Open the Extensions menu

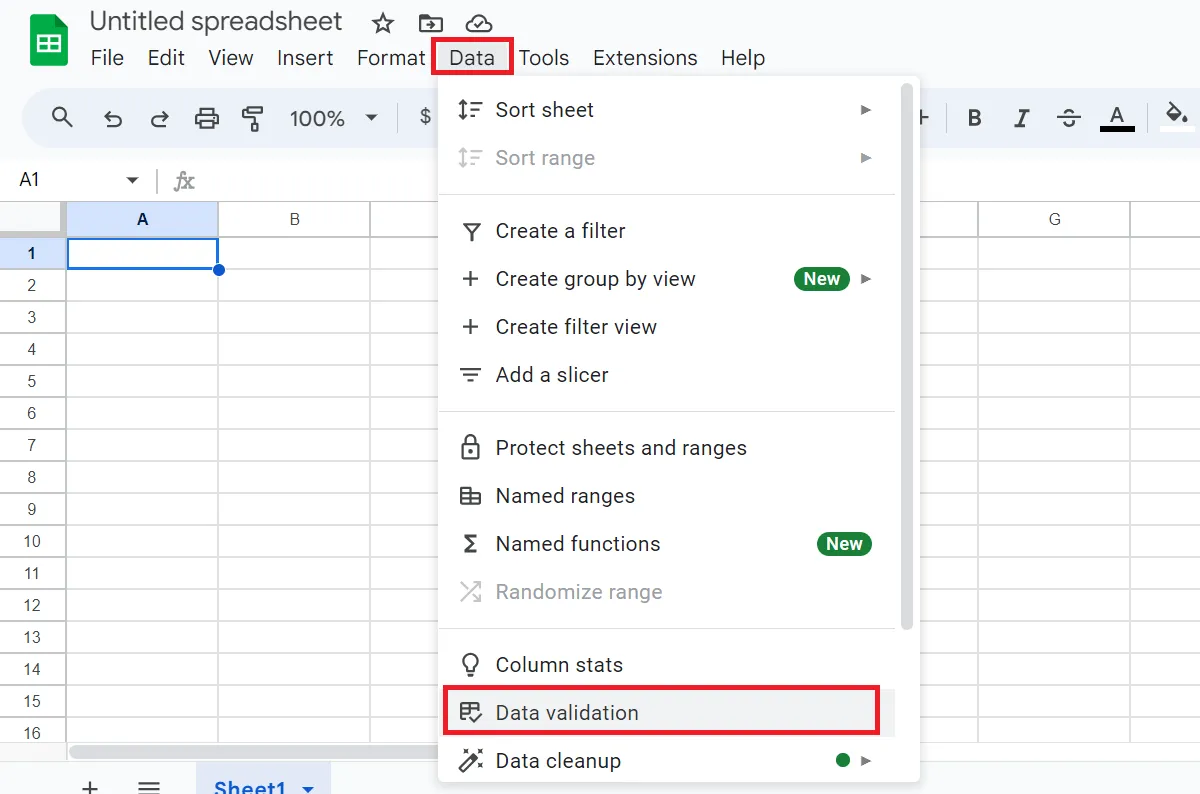[x=645, y=58]
